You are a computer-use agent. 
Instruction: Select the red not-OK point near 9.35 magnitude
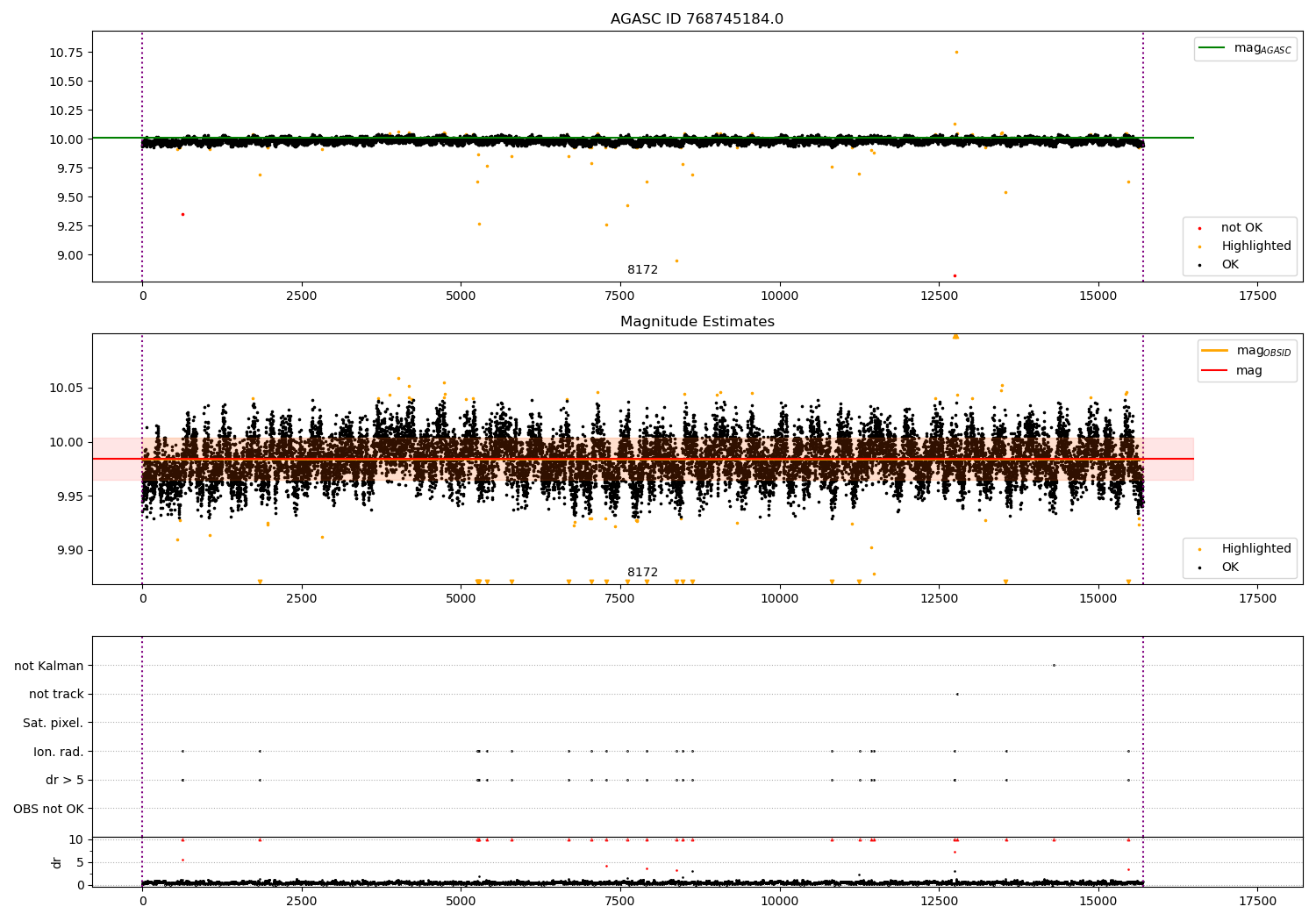[182, 214]
